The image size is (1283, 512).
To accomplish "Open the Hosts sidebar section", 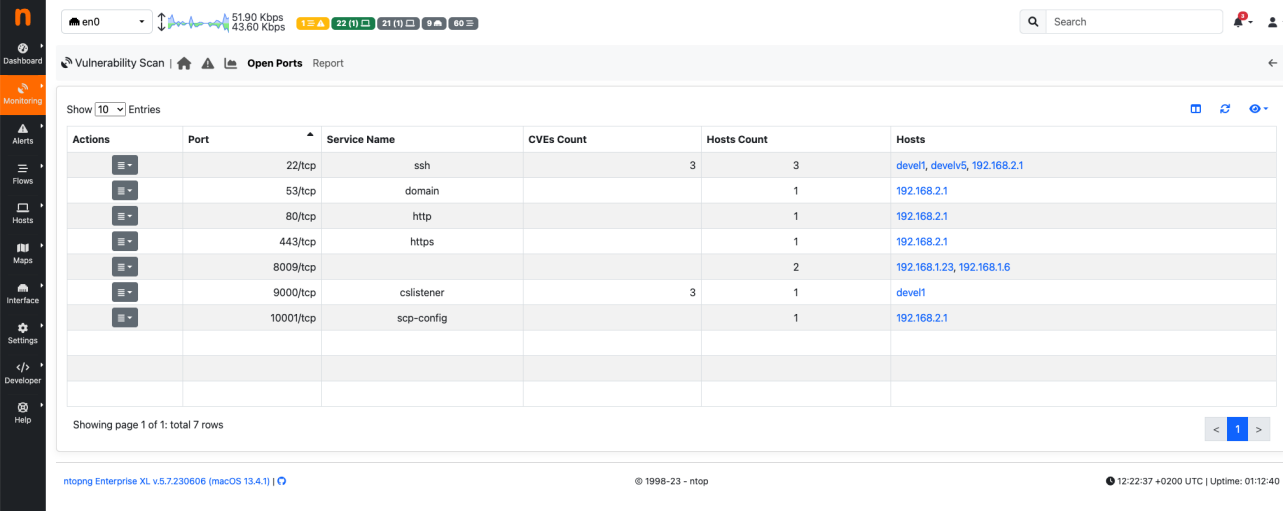I will coord(22,214).
